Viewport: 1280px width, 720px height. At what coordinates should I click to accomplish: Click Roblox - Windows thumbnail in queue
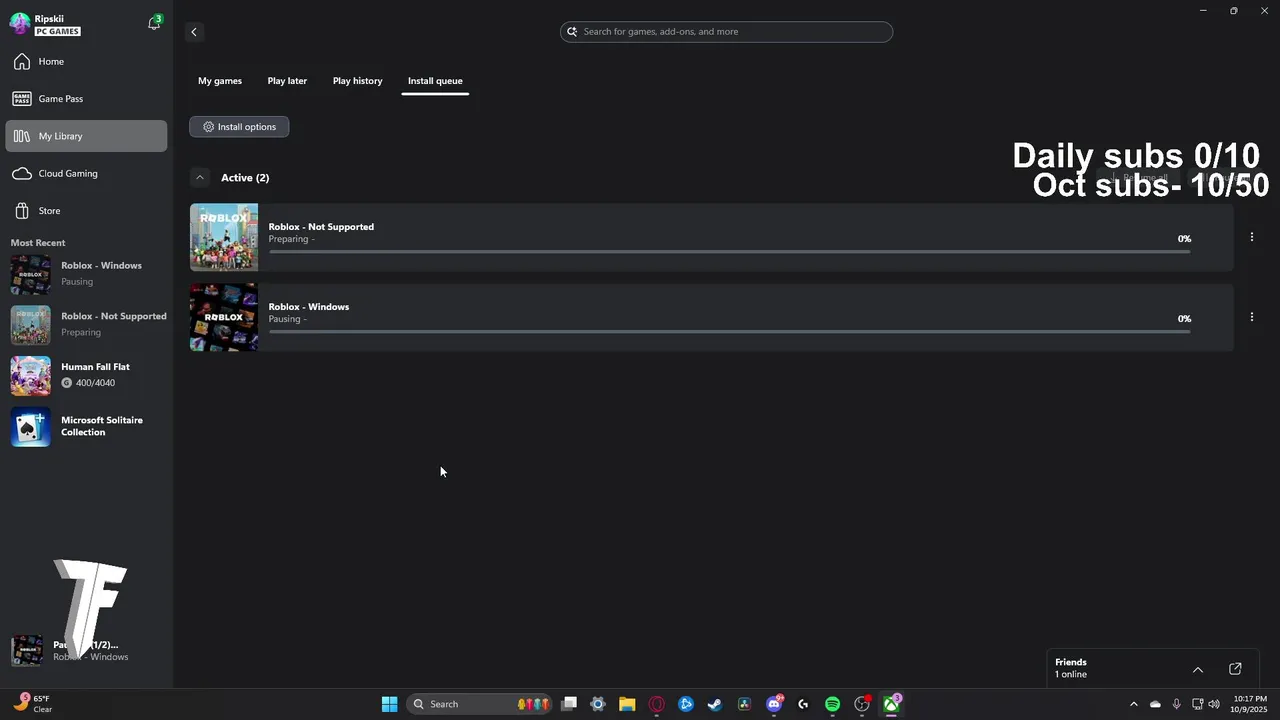click(x=224, y=317)
